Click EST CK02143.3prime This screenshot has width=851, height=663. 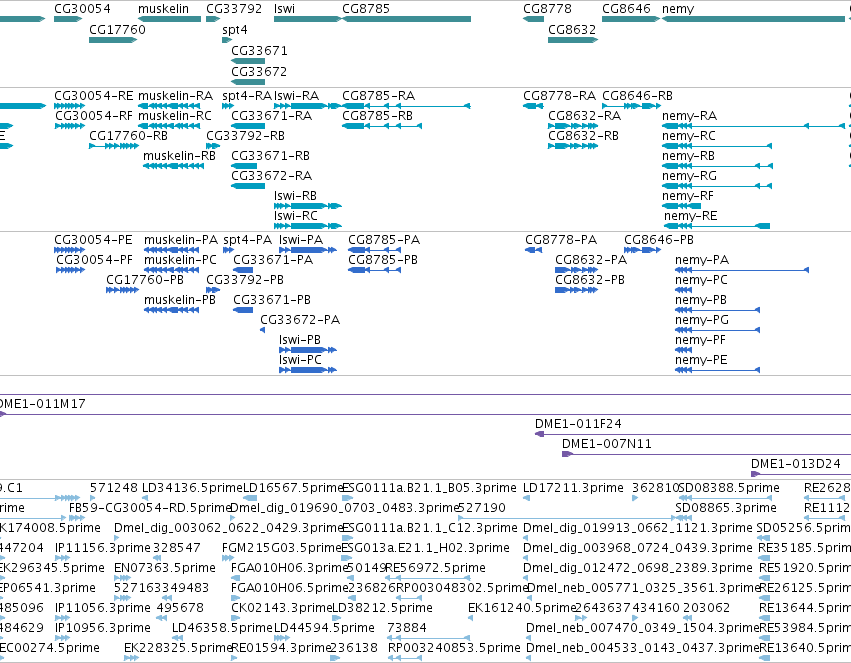(281, 608)
